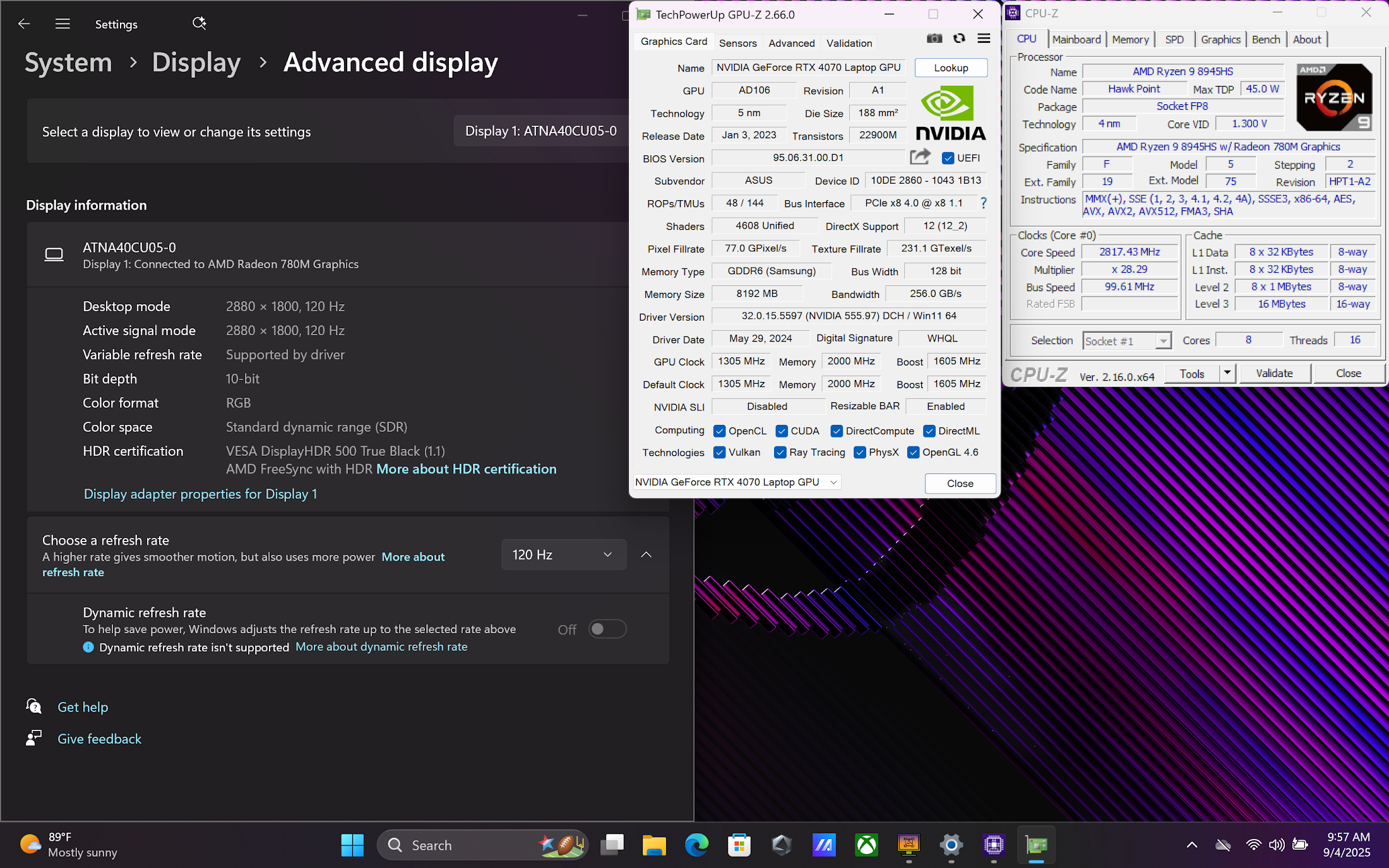Click the Give feedback link
Viewport: 1389px width, 868px height.
tap(99, 738)
